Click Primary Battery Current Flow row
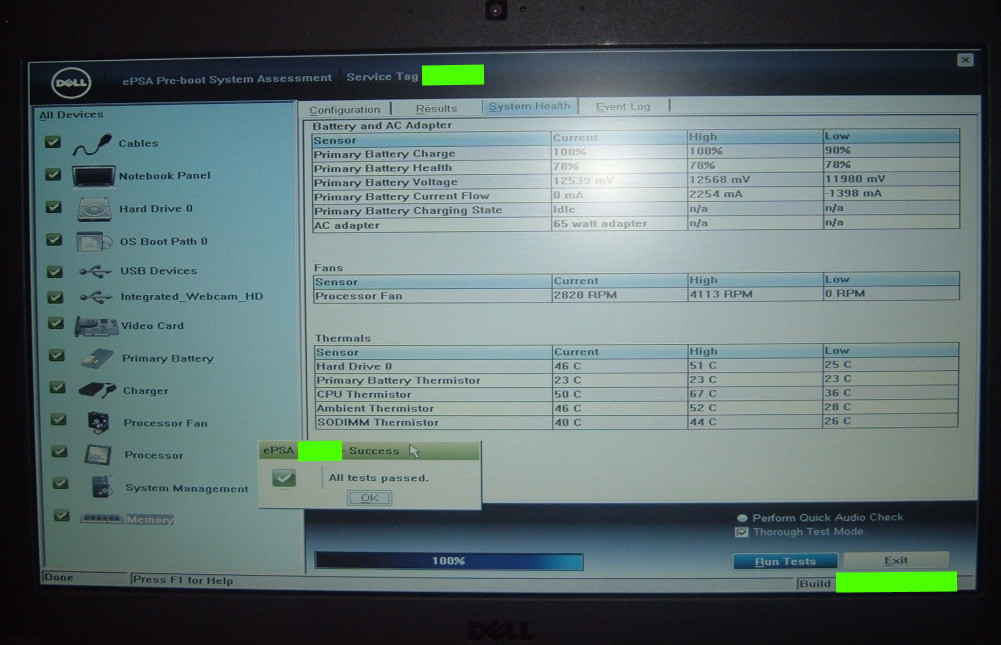1001x645 pixels. (635, 195)
